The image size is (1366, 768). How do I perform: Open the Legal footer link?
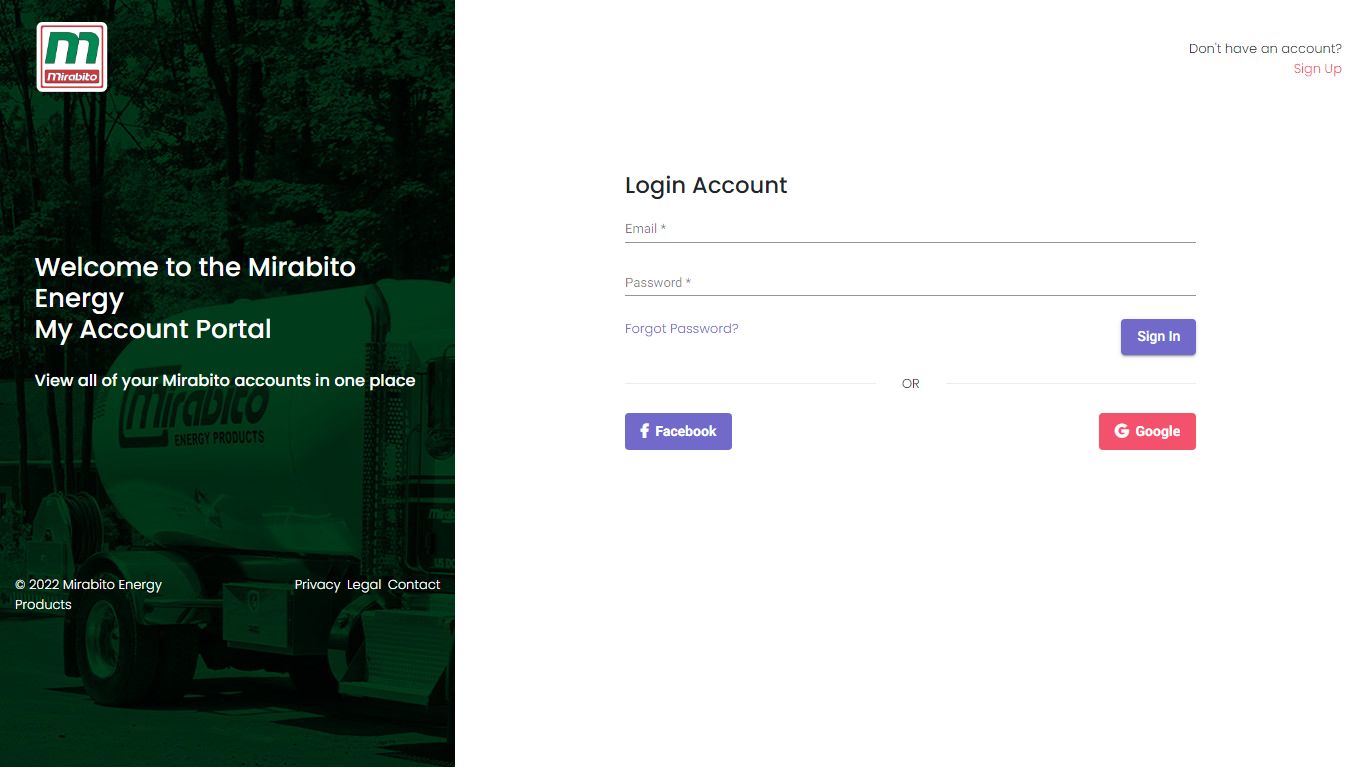(364, 584)
